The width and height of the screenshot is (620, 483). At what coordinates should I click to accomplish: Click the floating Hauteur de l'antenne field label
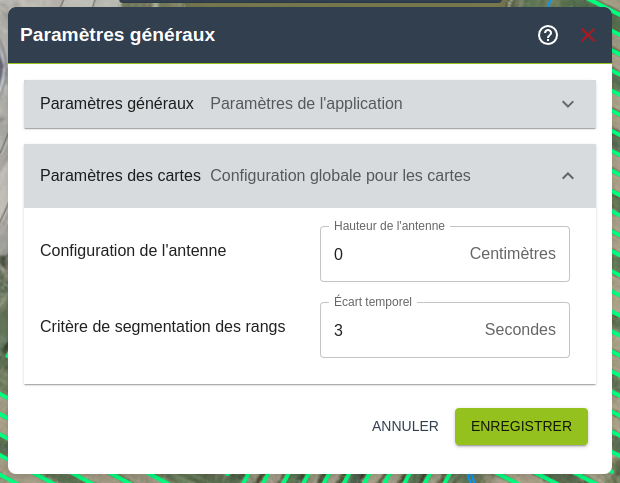[389, 226]
